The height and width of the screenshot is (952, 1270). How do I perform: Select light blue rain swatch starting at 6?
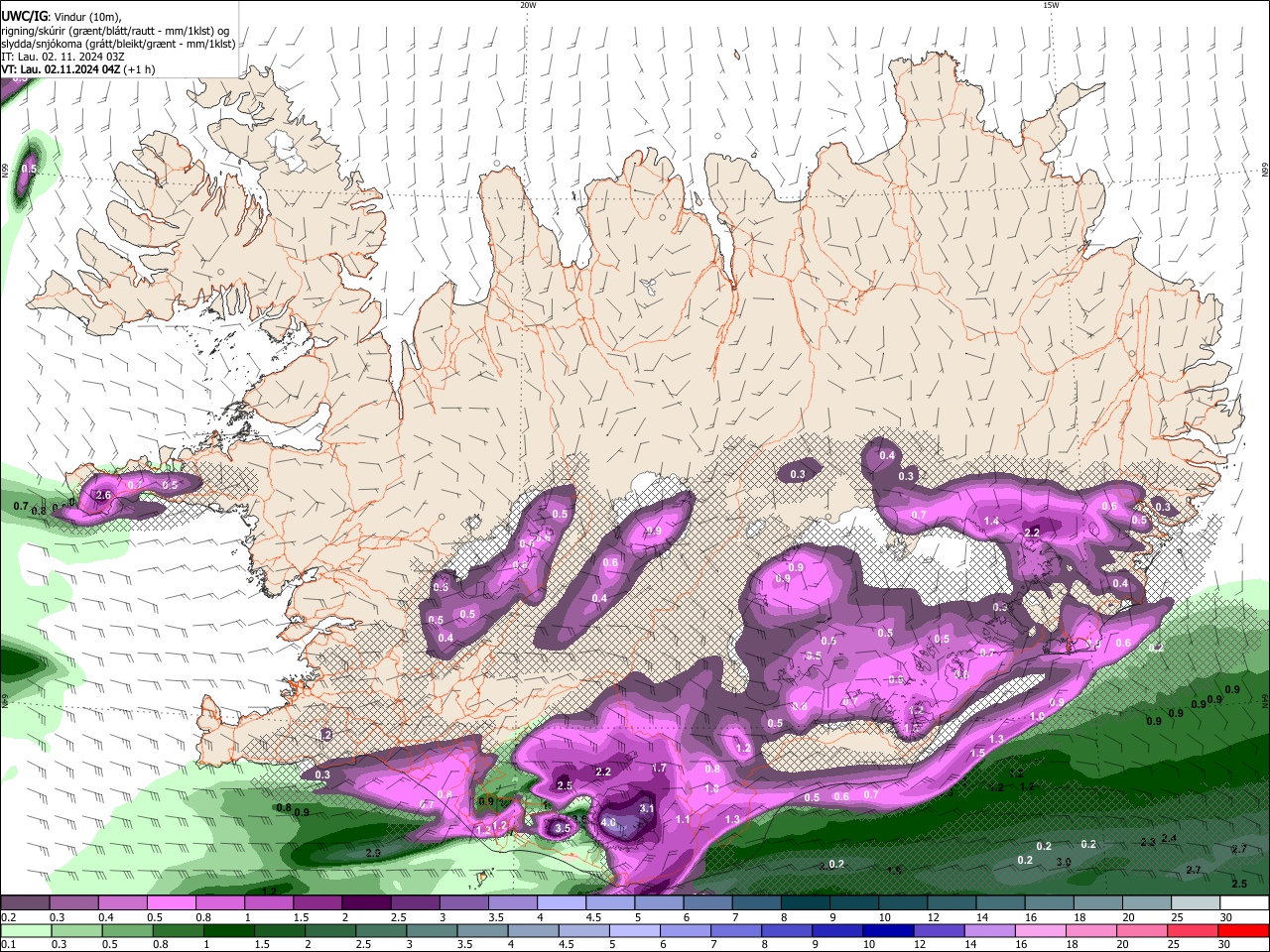(x=685, y=931)
